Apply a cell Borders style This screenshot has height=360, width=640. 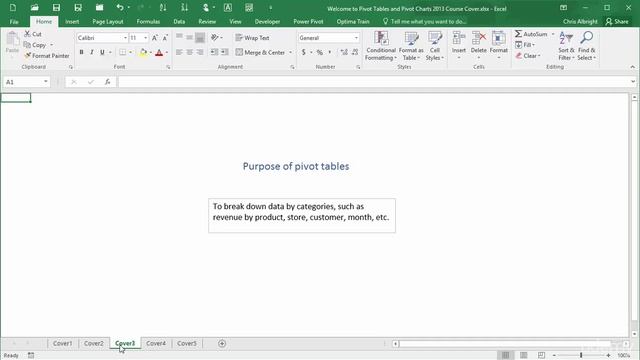(x=122, y=52)
